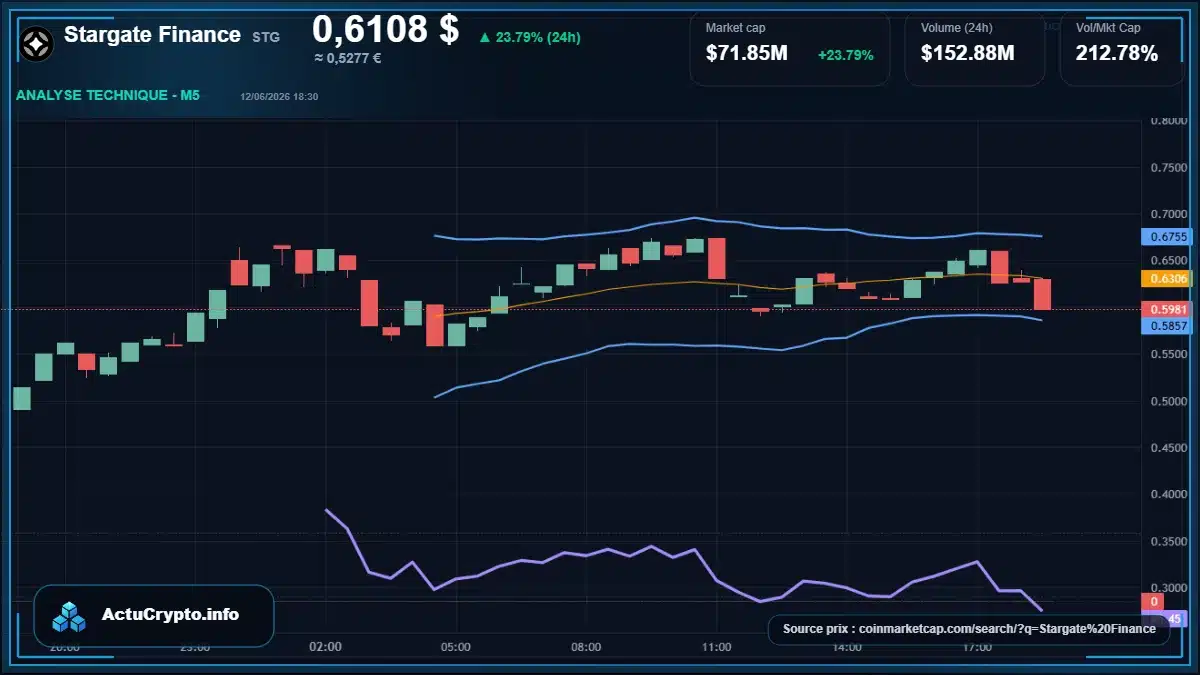Click the ANALYSE TECHNIQUE - M5 heading

[108, 96]
